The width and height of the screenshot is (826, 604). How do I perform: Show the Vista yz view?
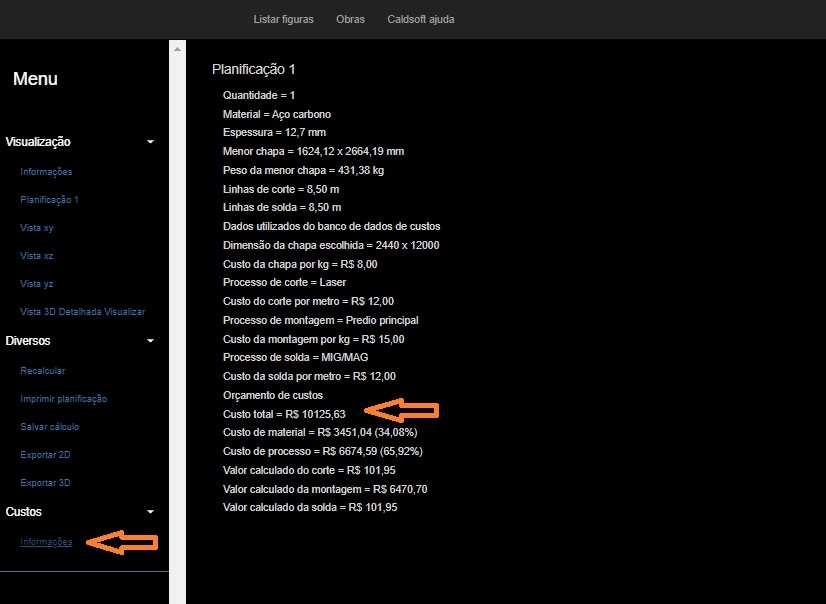37,284
